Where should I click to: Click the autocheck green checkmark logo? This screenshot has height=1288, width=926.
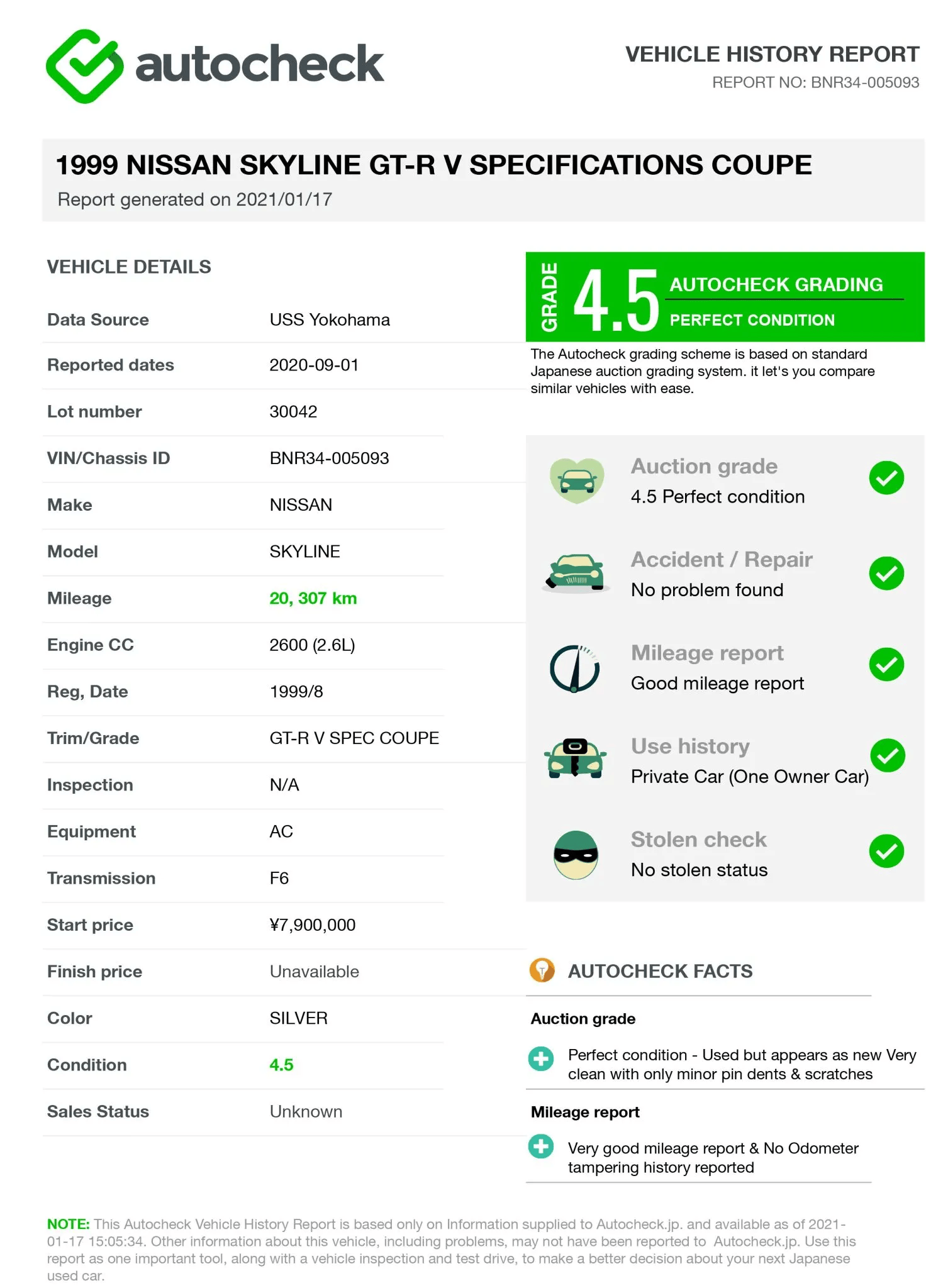point(84,66)
